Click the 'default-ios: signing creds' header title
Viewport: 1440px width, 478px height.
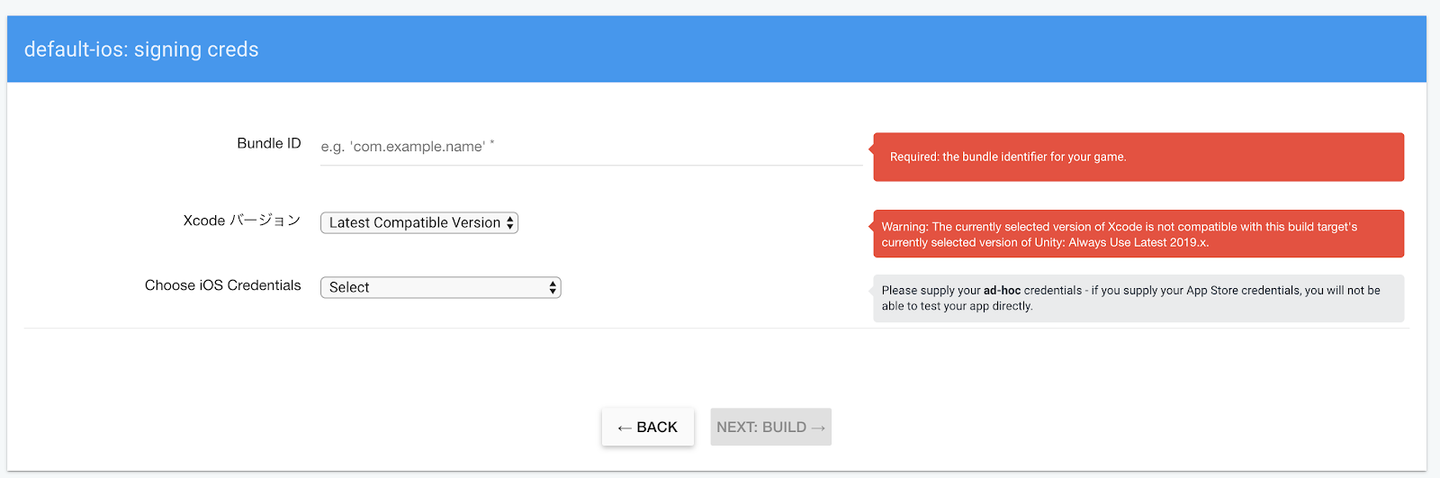[141, 50]
